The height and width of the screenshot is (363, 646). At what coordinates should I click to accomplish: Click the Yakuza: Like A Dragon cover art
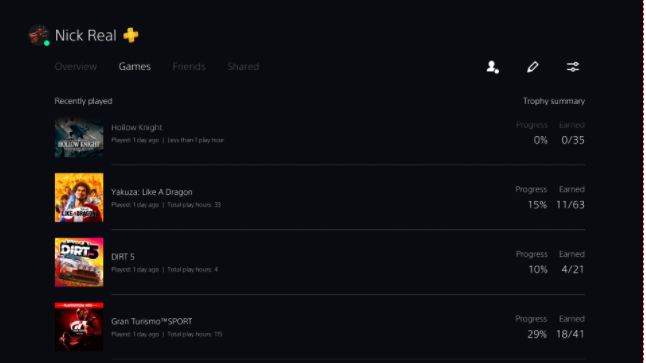pos(79,197)
